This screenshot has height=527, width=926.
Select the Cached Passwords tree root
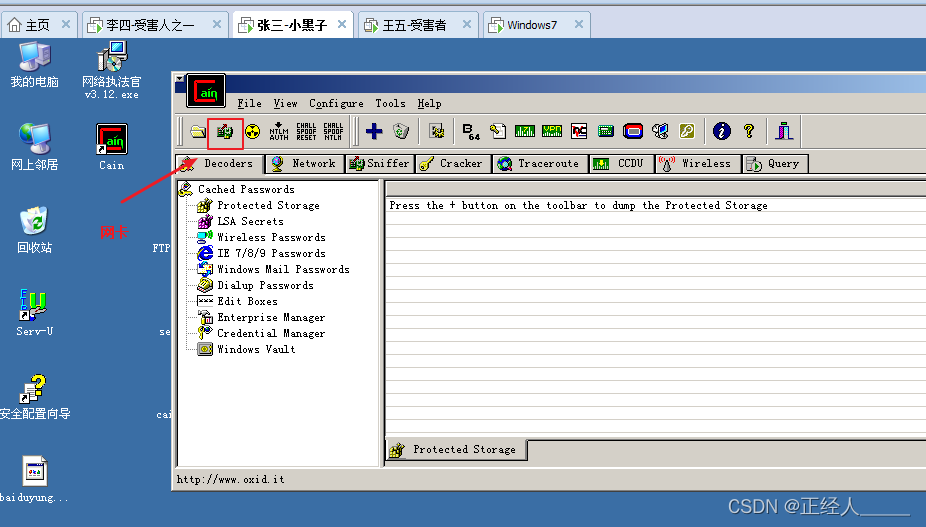coord(246,189)
